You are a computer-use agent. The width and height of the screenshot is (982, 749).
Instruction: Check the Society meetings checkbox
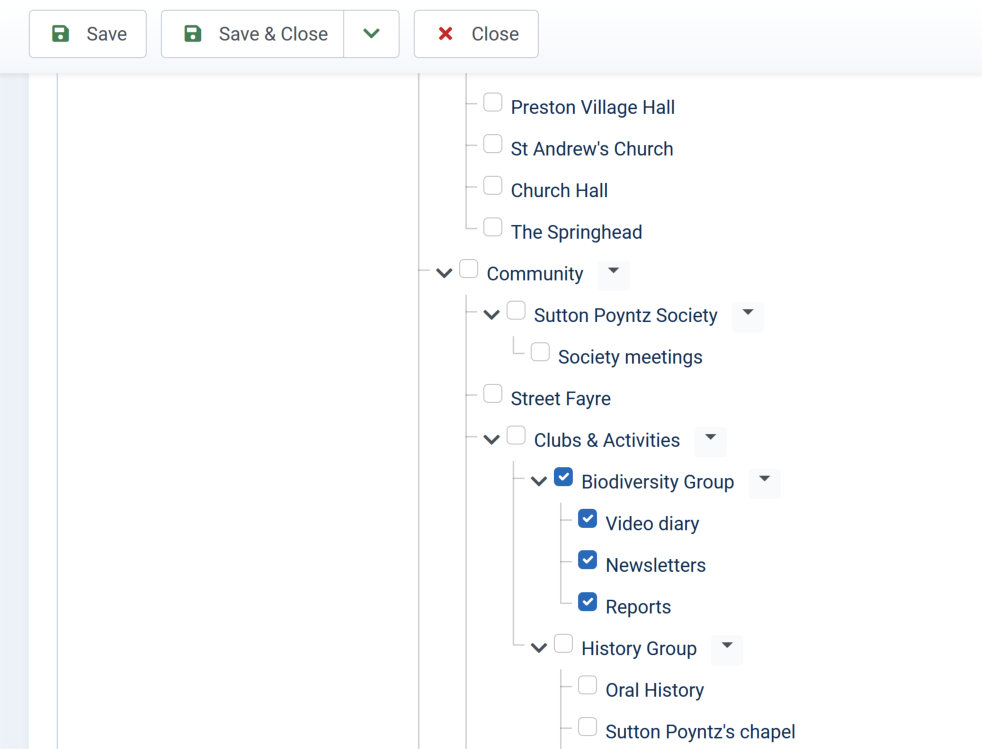coord(540,352)
